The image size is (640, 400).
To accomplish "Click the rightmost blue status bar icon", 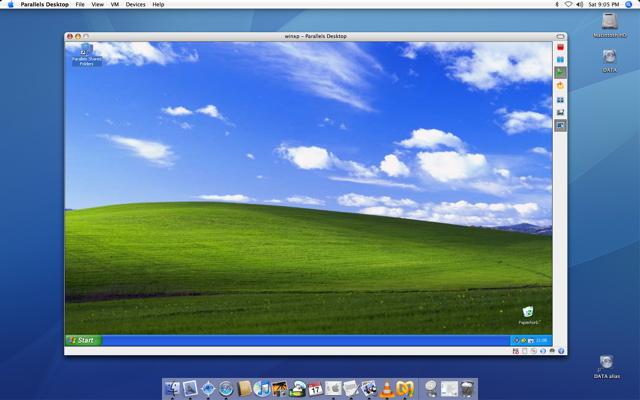I will [561, 351].
